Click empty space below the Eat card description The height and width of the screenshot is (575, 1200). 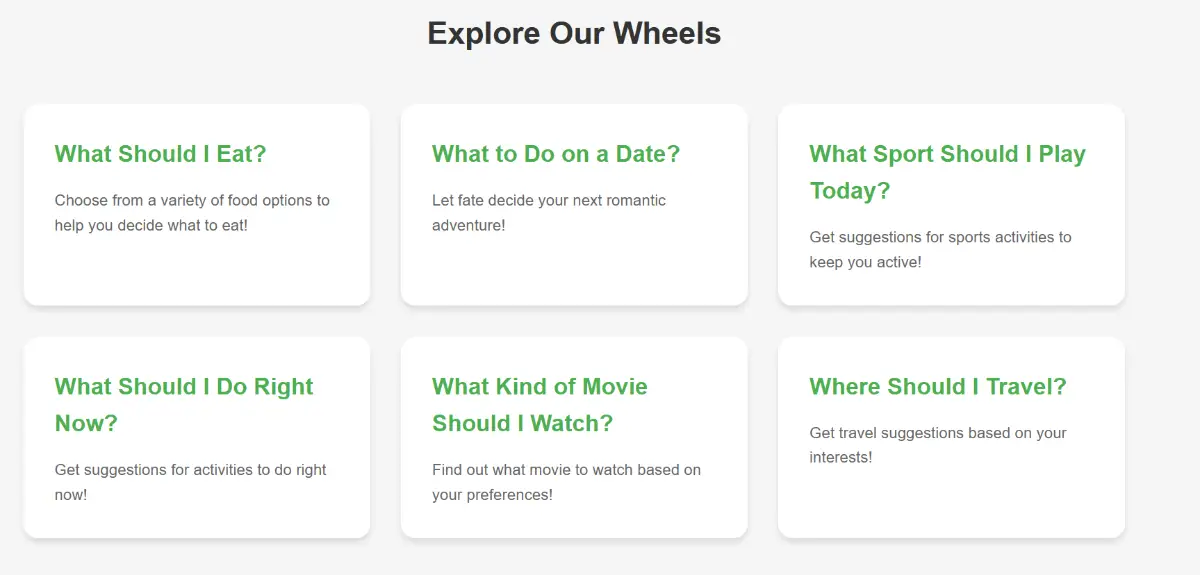point(196,270)
